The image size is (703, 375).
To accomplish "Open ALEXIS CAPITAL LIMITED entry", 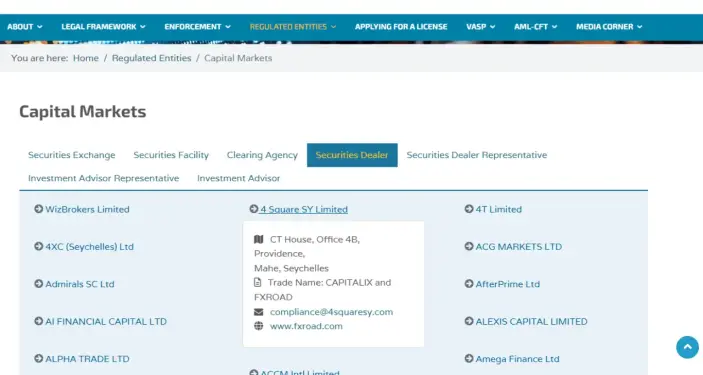I will 531,321.
